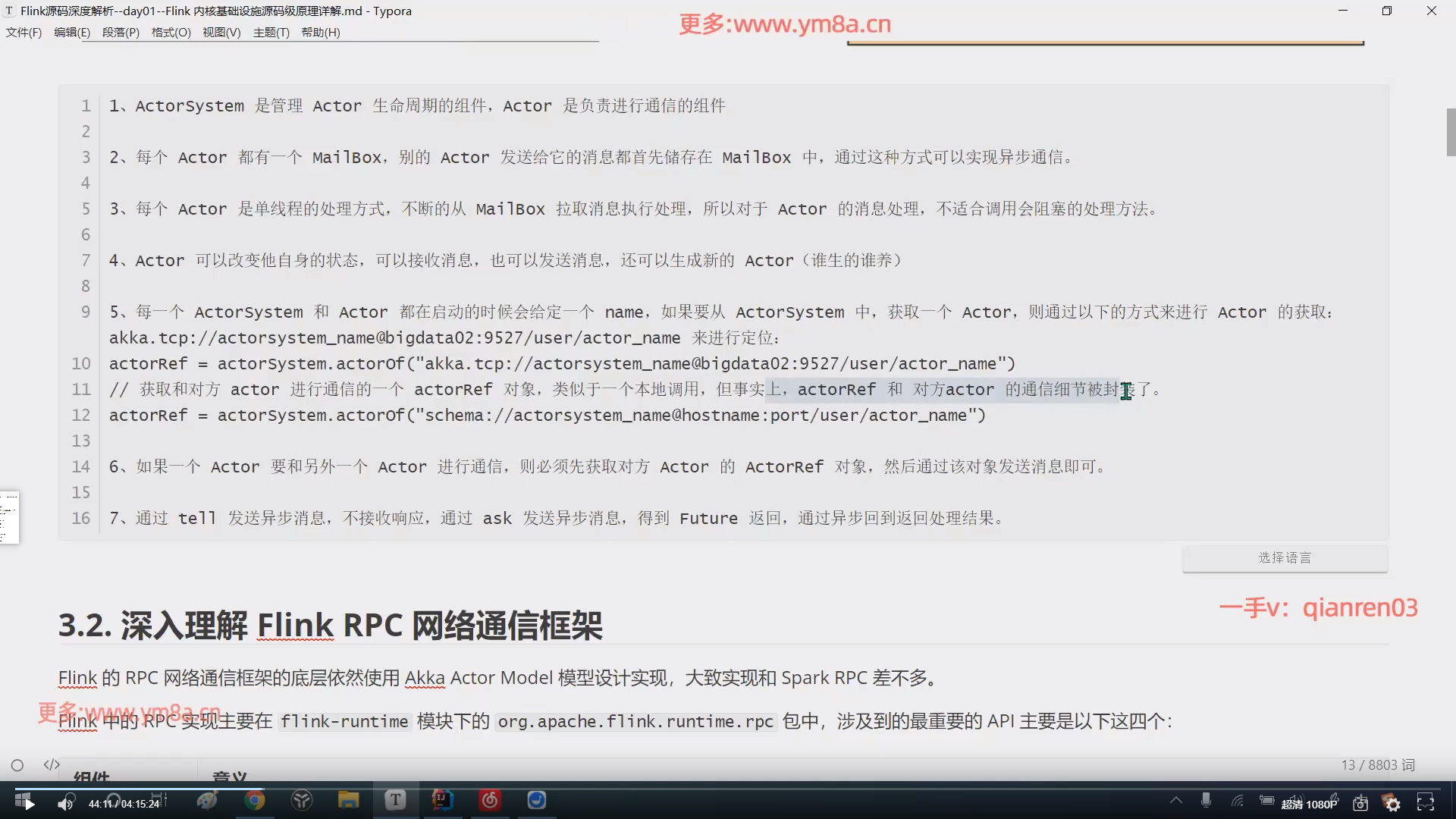Click the word count 13 / 8803 词
The height and width of the screenshot is (819, 1456).
pos(1377,765)
